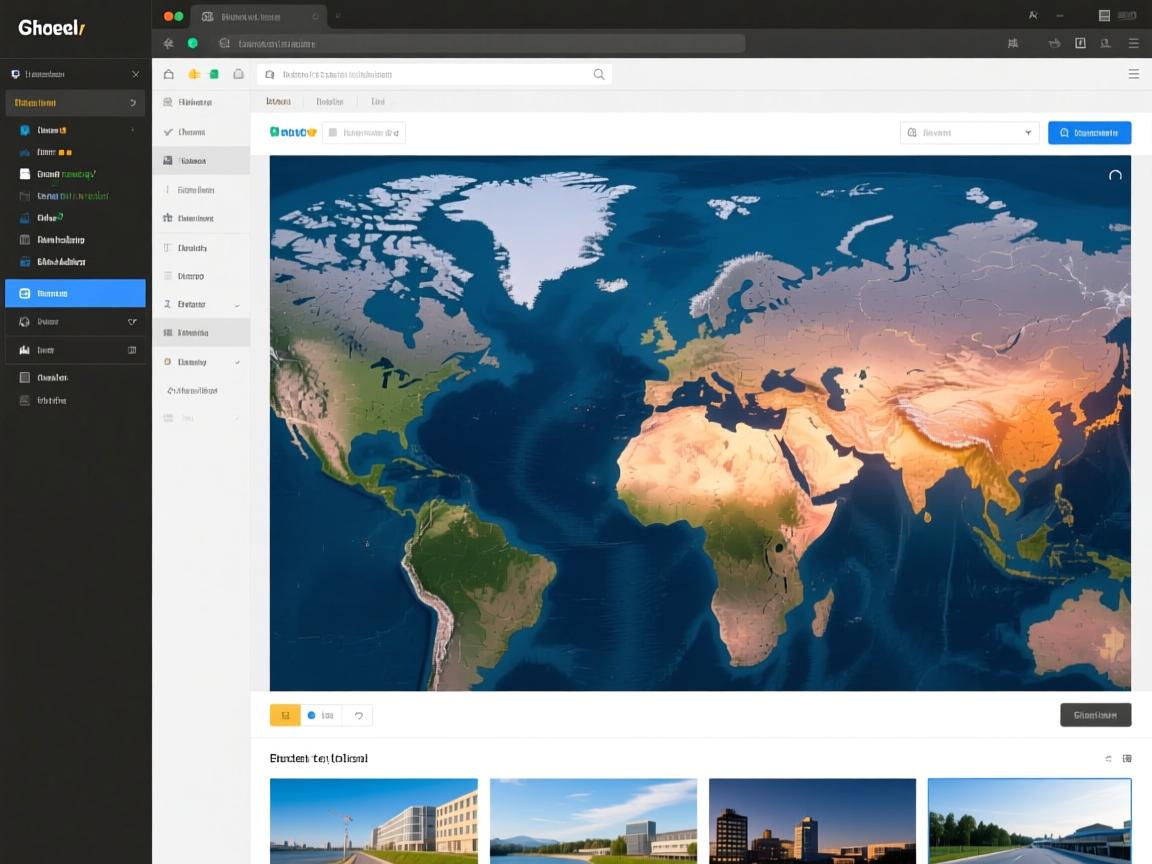Expand the gray list row with person icon

pyautogui.click(x=201, y=304)
